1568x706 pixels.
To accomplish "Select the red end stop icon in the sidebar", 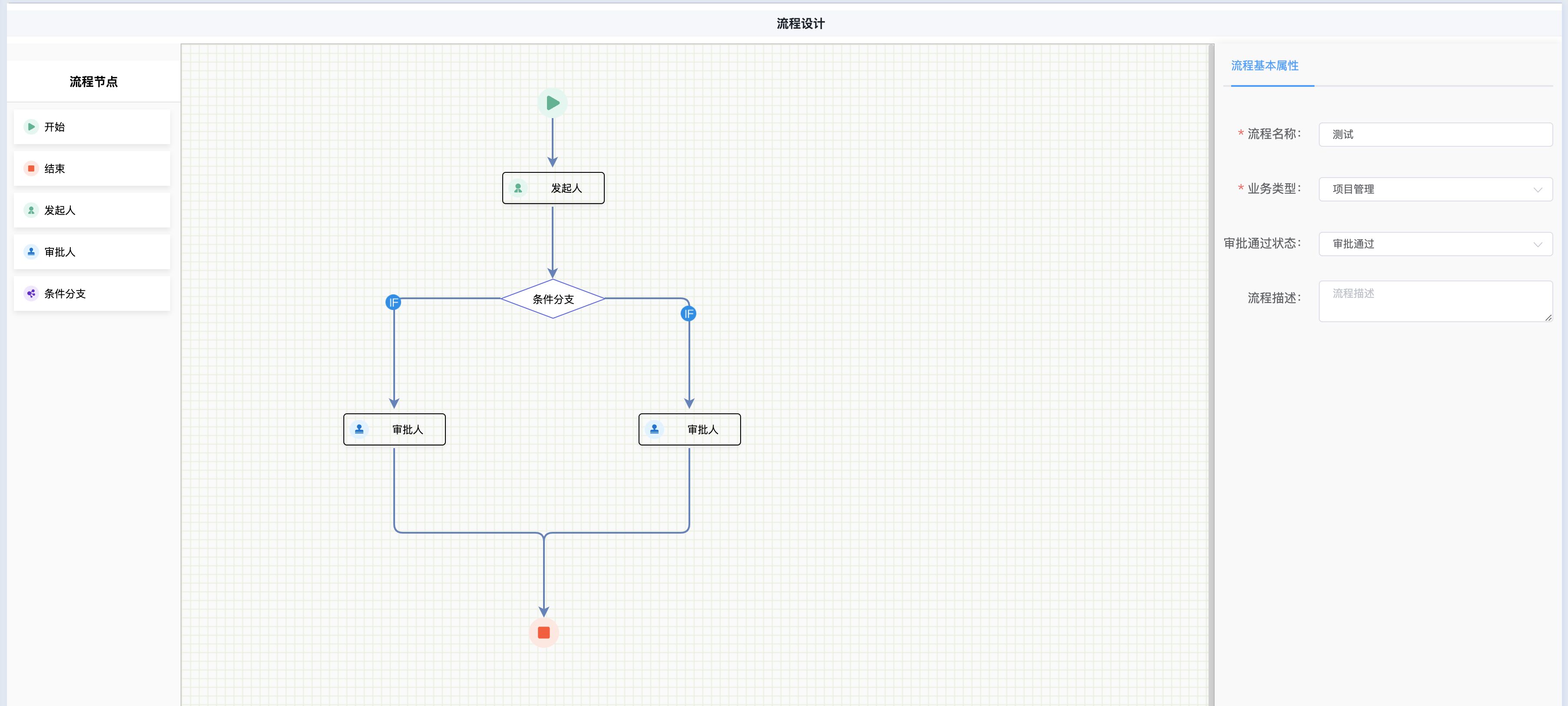I will point(31,168).
